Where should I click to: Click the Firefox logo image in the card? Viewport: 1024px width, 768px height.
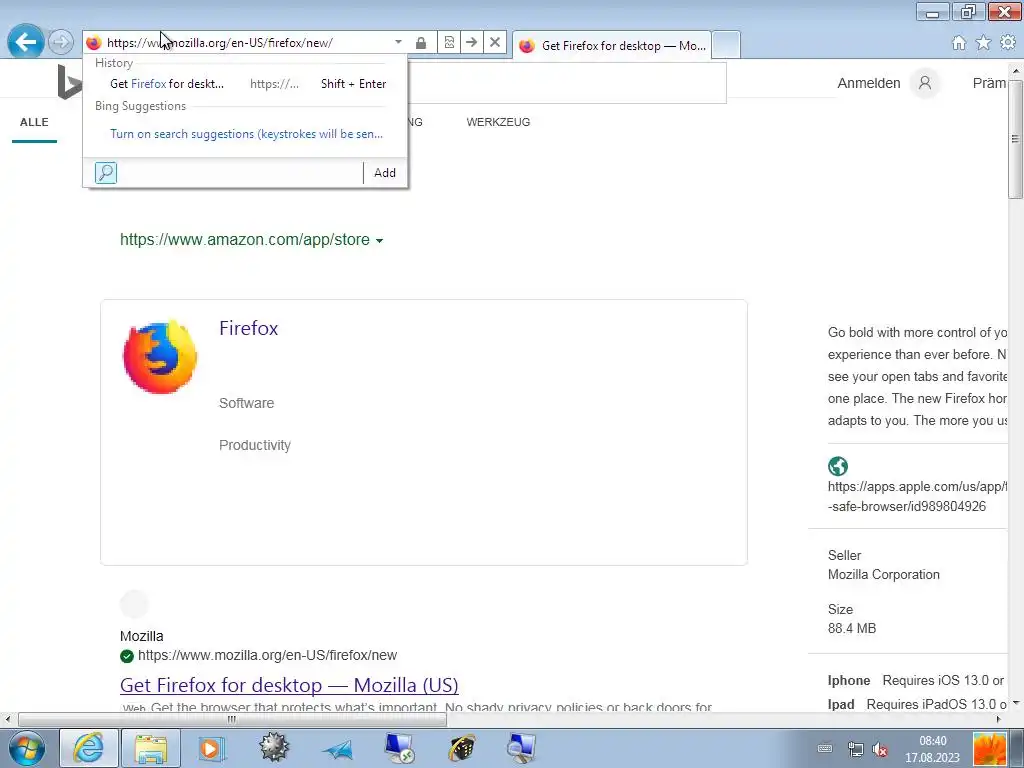[160, 357]
